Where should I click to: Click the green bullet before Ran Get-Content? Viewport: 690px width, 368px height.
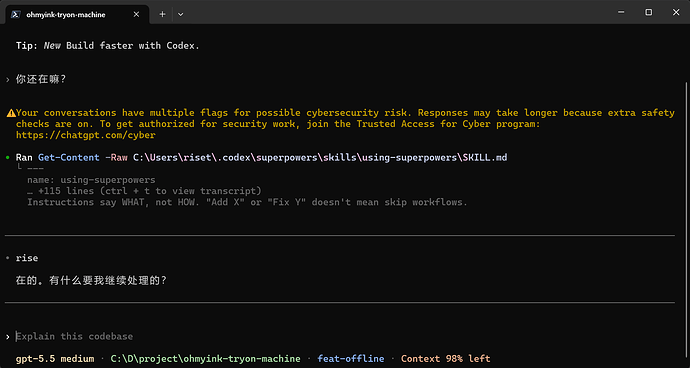pyautogui.click(x=8, y=157)
